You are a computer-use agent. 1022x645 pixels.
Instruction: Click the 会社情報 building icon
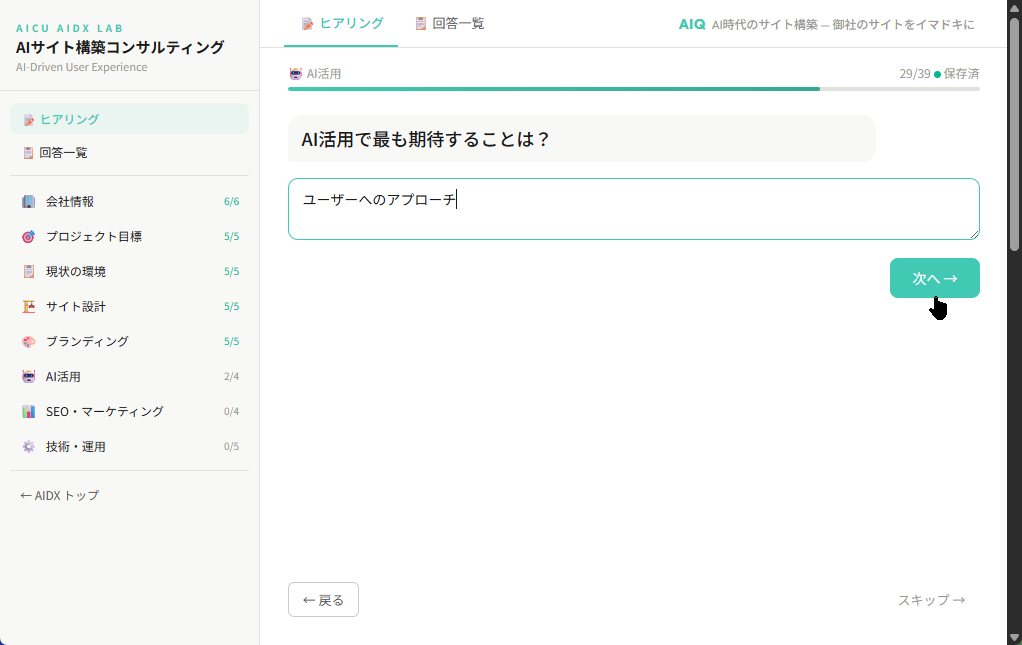[28, 201]
